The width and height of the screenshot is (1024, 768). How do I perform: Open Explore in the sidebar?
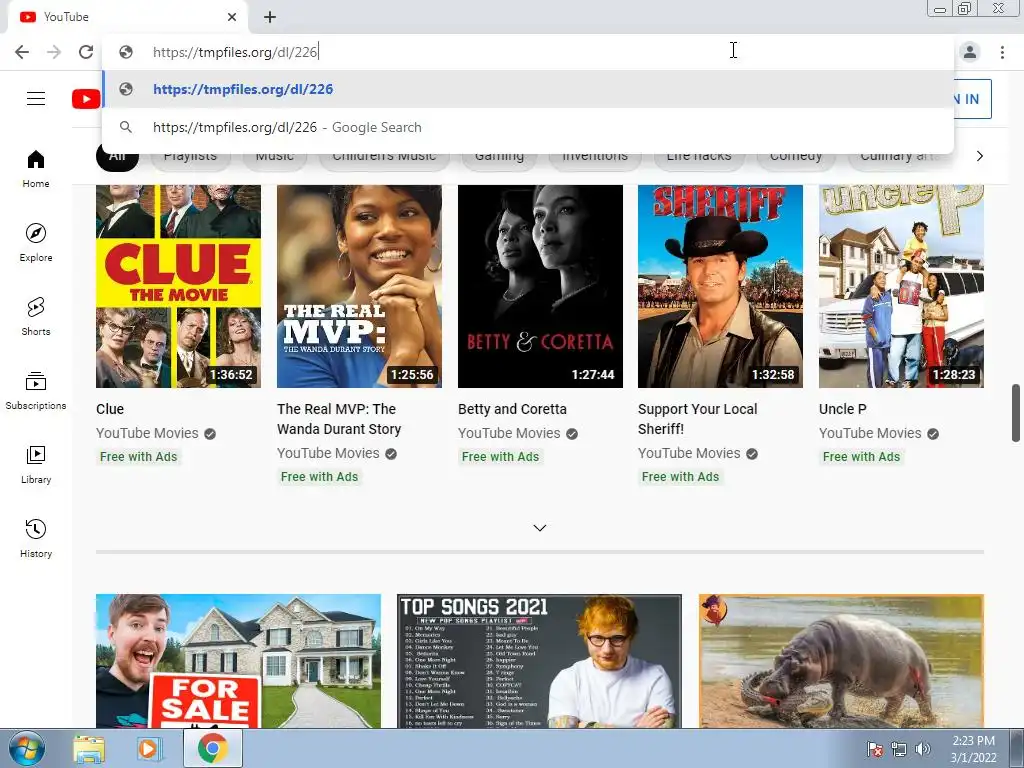coord(36,243)
